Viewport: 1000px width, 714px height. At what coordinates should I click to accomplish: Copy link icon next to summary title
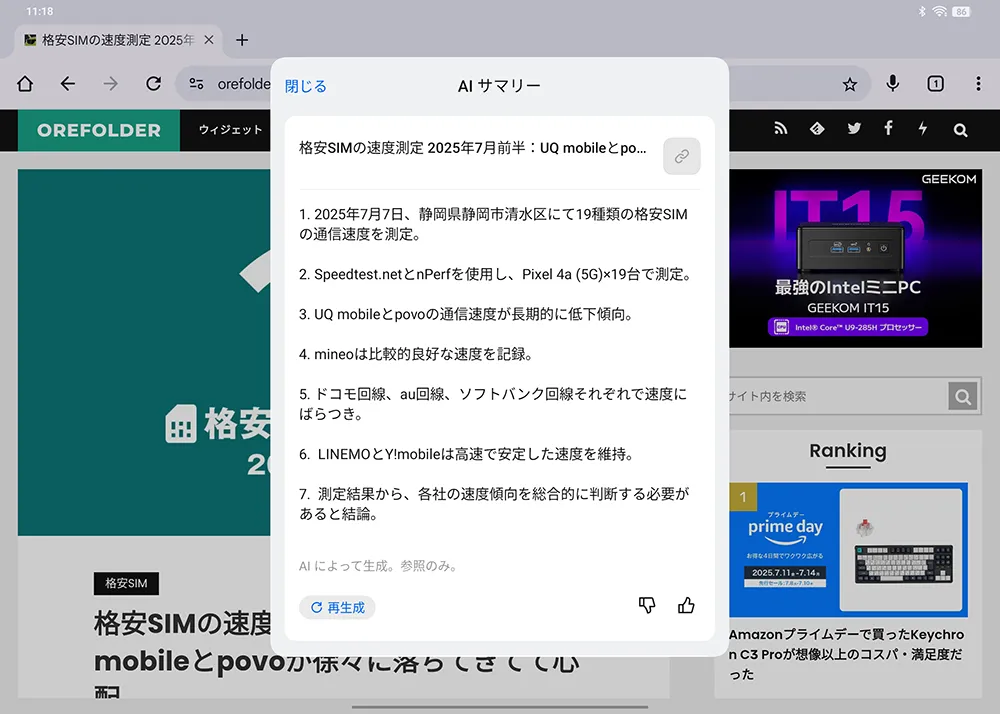point(682,156)
